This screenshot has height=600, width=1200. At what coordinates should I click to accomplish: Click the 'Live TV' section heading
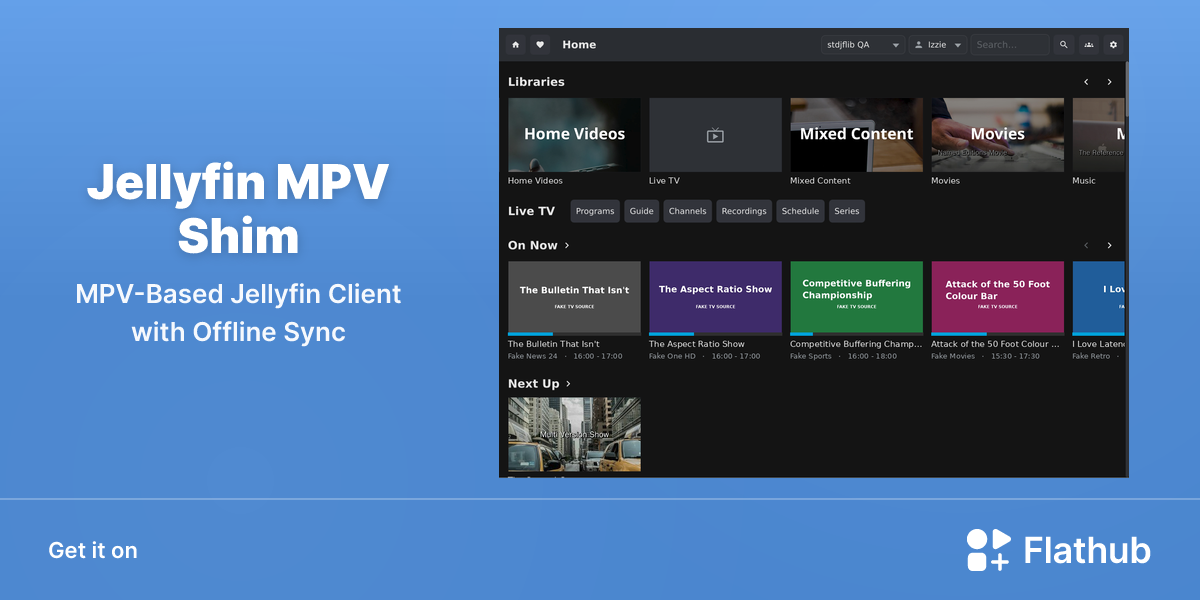[531, 211]
